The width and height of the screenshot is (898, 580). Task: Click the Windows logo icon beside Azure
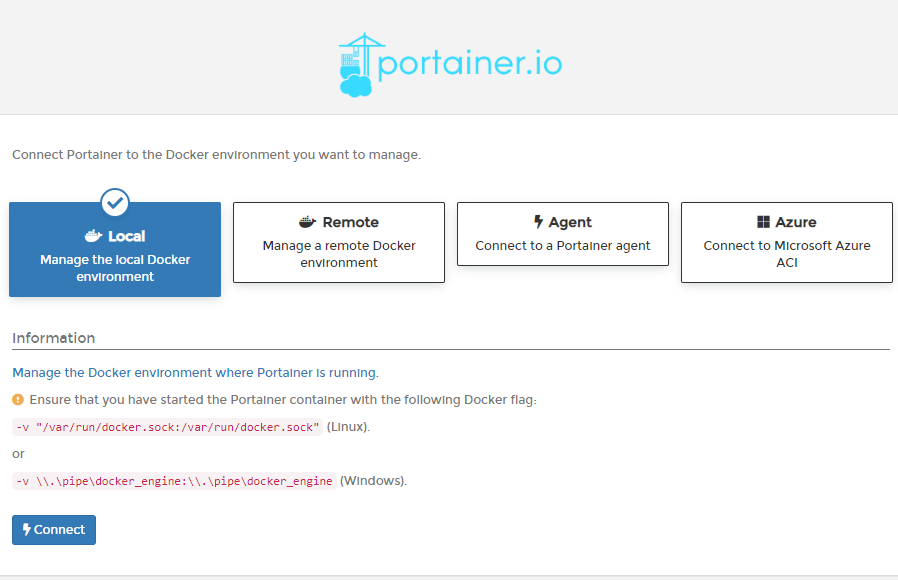click(x=763, y=222)
